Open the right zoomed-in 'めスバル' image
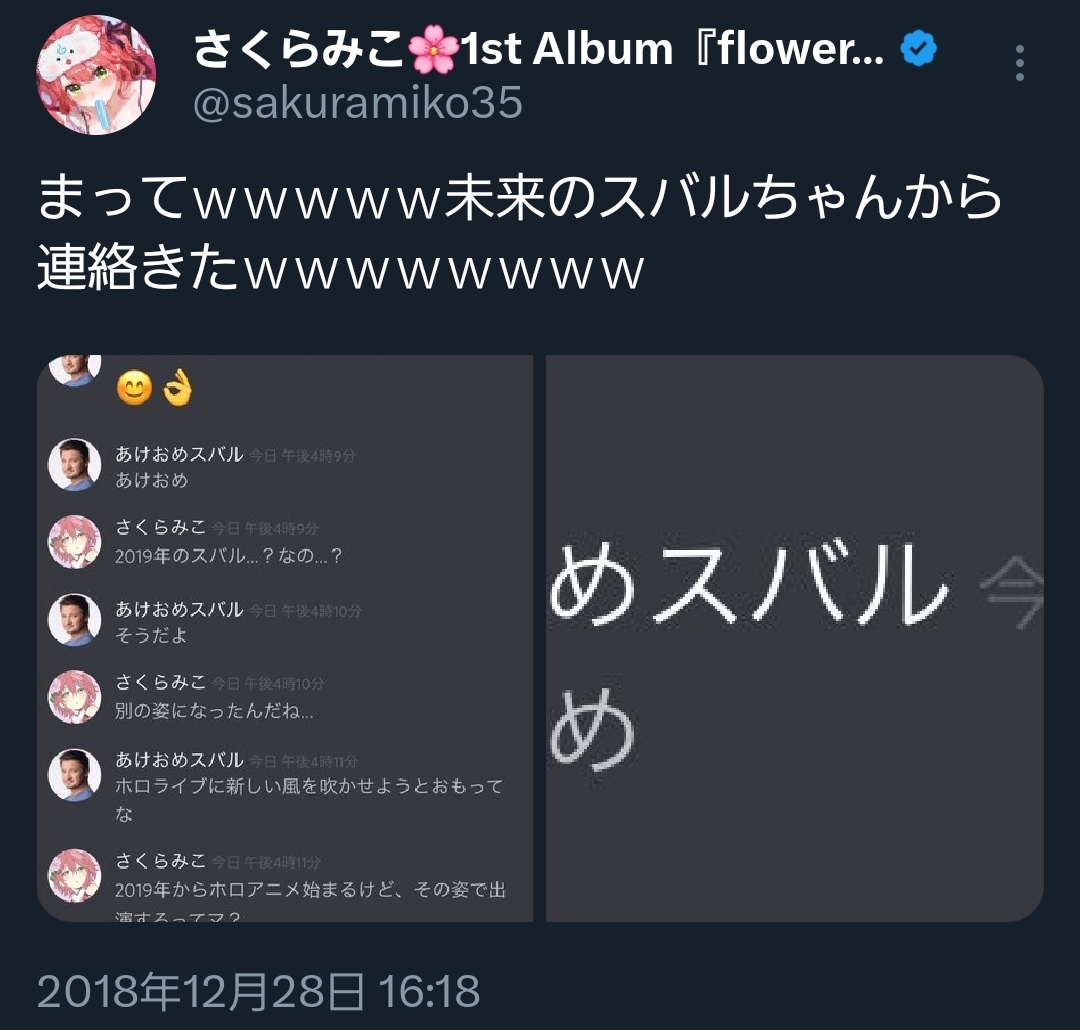The height and width of the screenshot is (1030, 1080). (795, 638)
